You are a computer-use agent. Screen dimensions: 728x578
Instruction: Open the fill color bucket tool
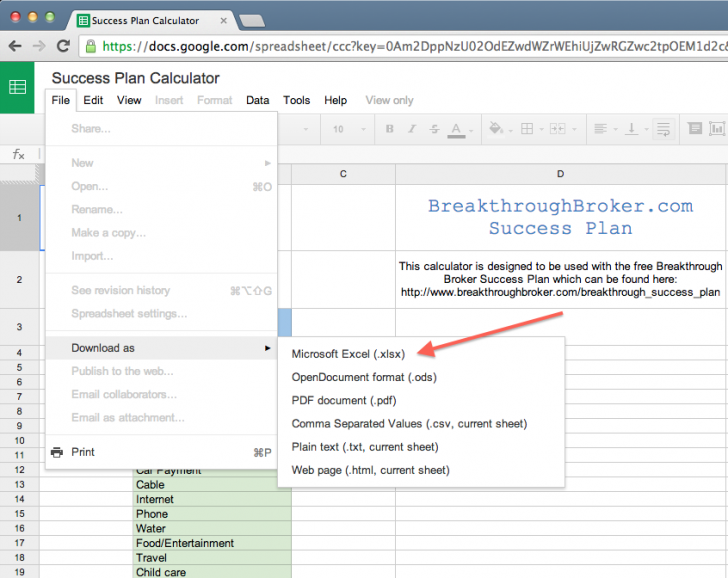(495, 128)
